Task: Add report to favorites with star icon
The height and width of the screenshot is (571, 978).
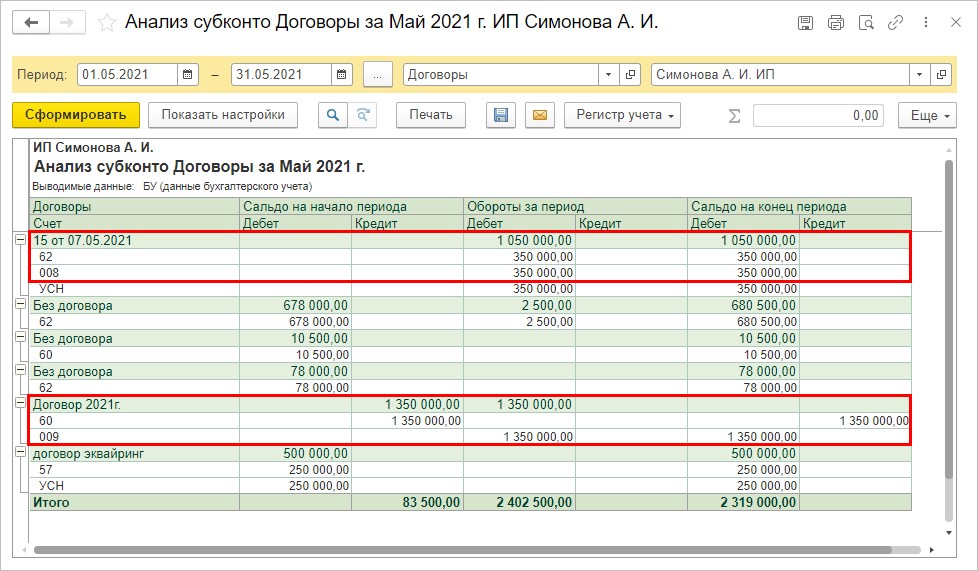Action: (107, 24)
